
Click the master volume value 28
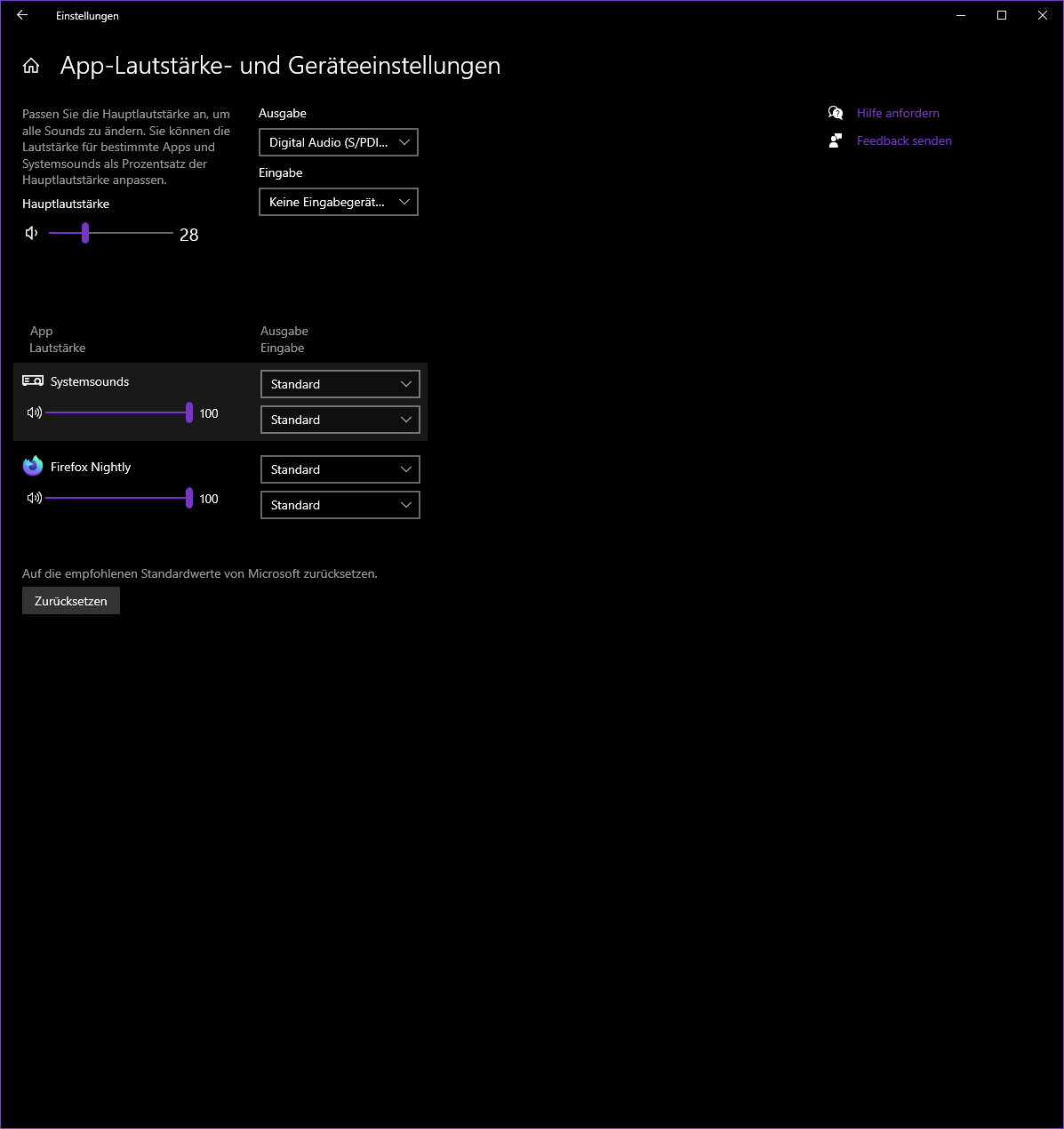coord(189,235)
